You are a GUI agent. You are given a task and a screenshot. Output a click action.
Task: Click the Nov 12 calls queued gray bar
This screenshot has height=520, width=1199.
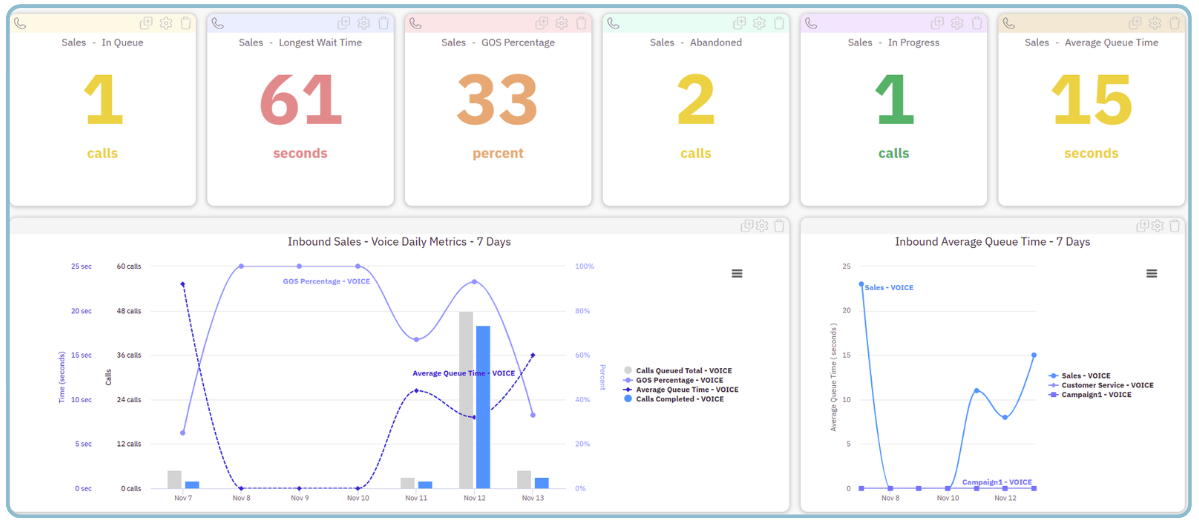point(466,400)
